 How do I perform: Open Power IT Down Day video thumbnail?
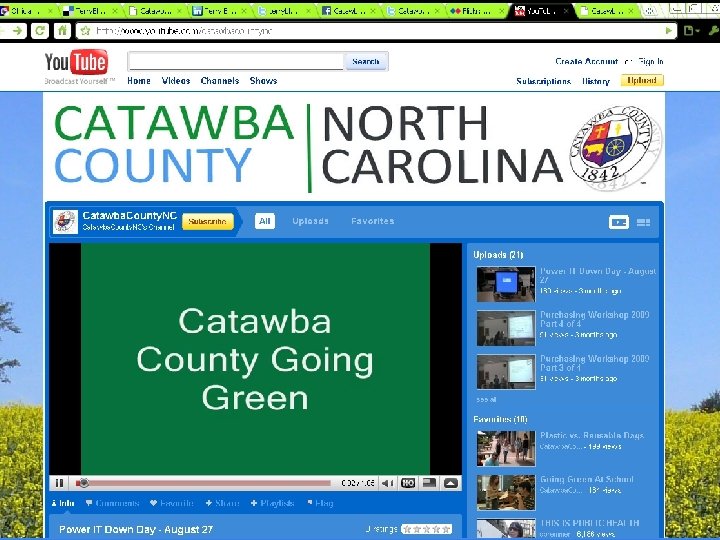click(x=506, y=284)
